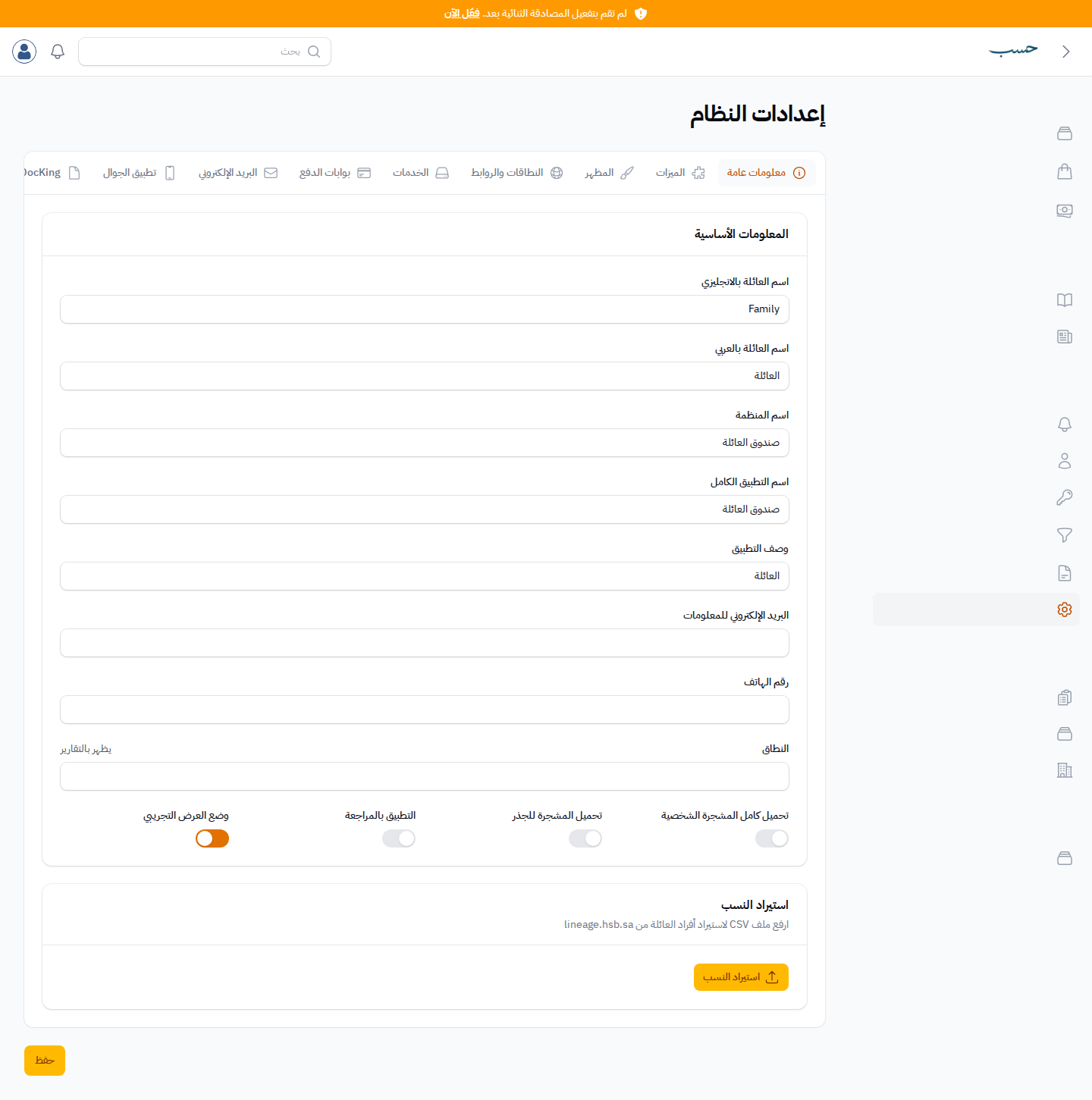Click the shield icon in the orange banner
Screen dimensions: 1092x1100
click(641, 14)
